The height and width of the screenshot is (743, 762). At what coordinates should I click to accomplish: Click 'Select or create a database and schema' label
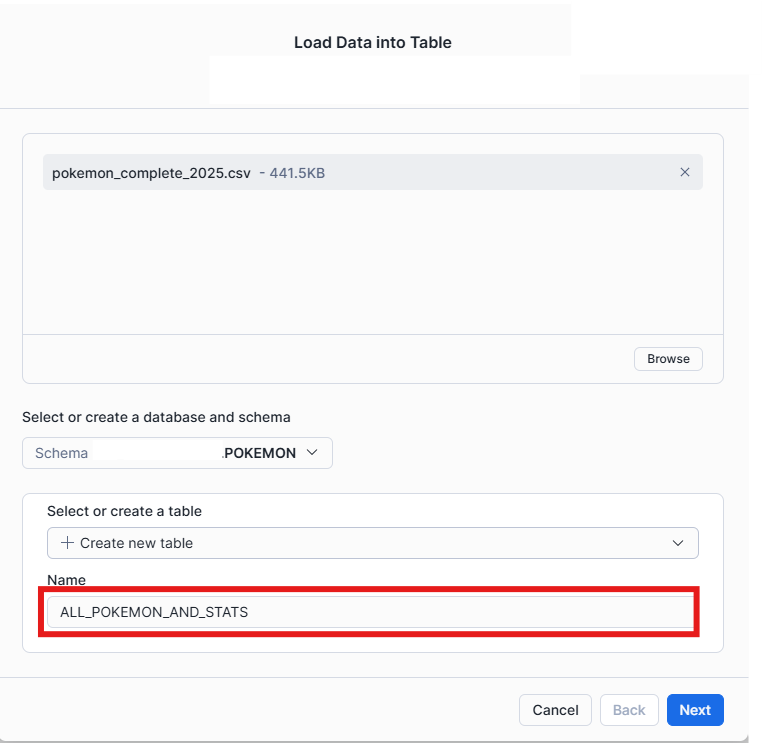point(156,416)
